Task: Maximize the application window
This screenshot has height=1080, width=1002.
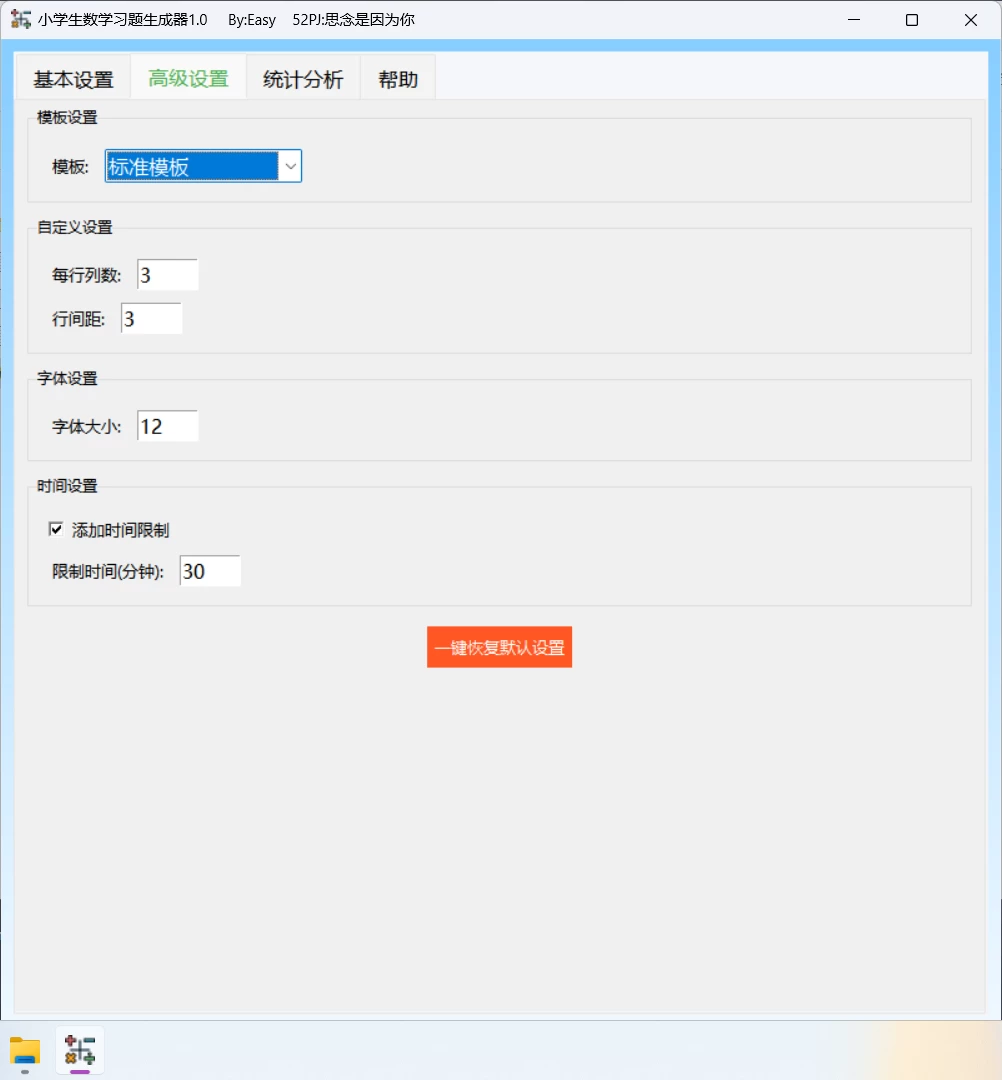Action: [912, 20]
